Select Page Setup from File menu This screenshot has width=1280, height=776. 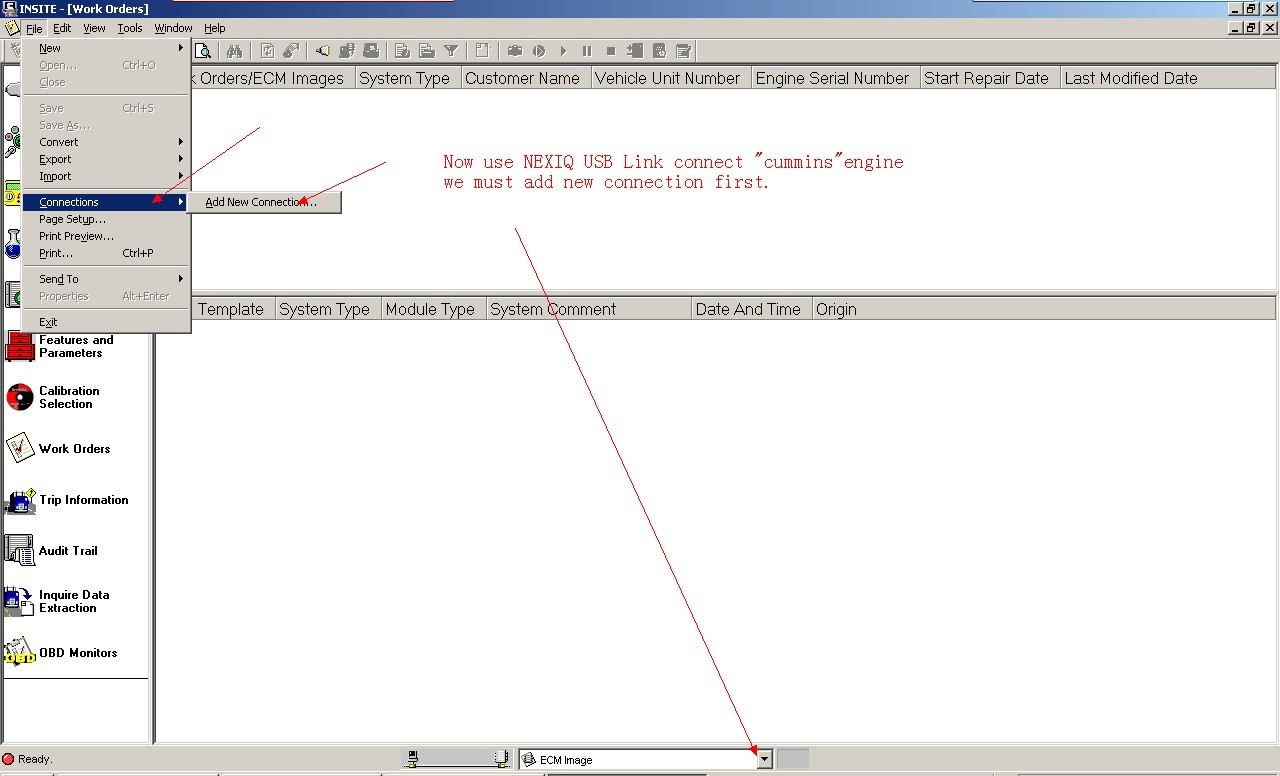72,219
